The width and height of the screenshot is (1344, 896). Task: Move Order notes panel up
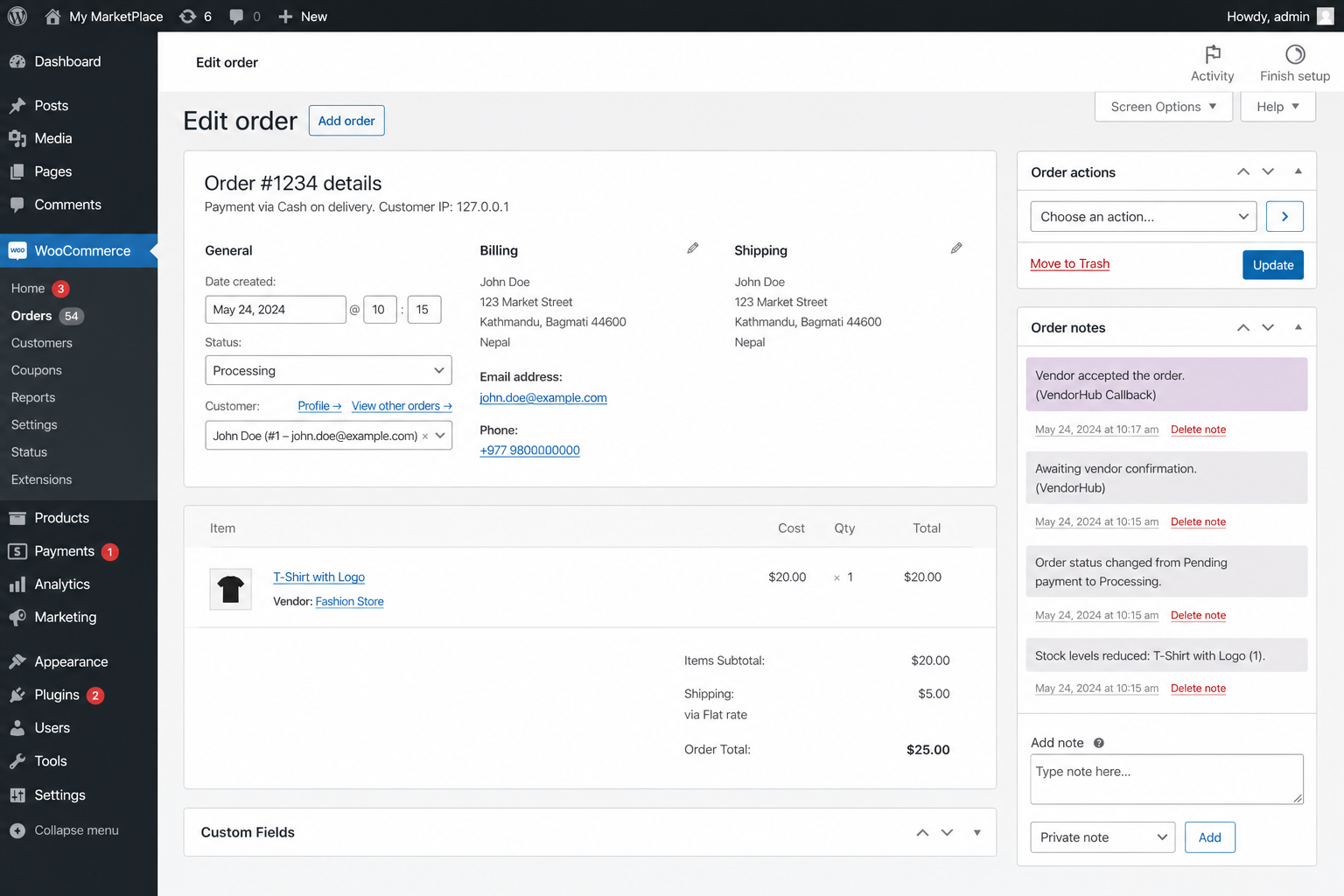(1243, 327)
